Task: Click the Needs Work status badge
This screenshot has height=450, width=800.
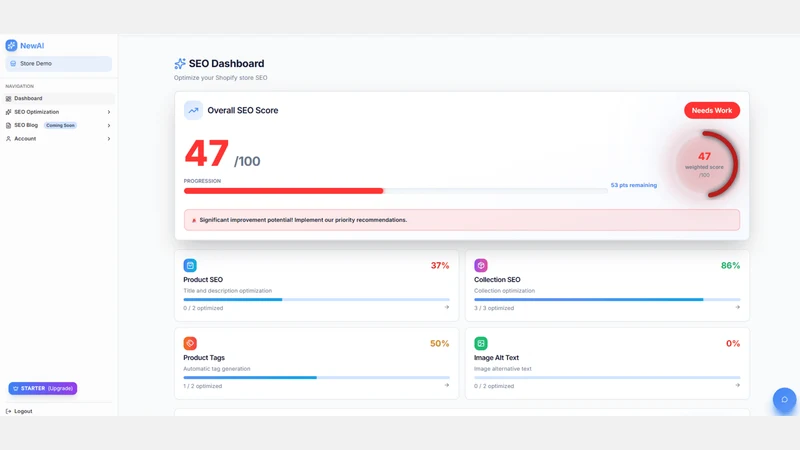Action: 712,110
